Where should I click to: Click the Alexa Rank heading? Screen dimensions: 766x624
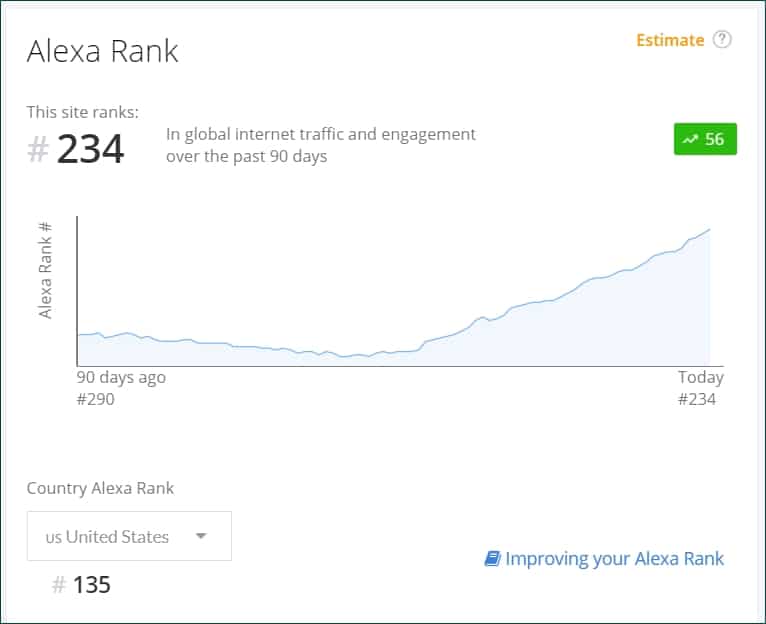click(103, 51)
